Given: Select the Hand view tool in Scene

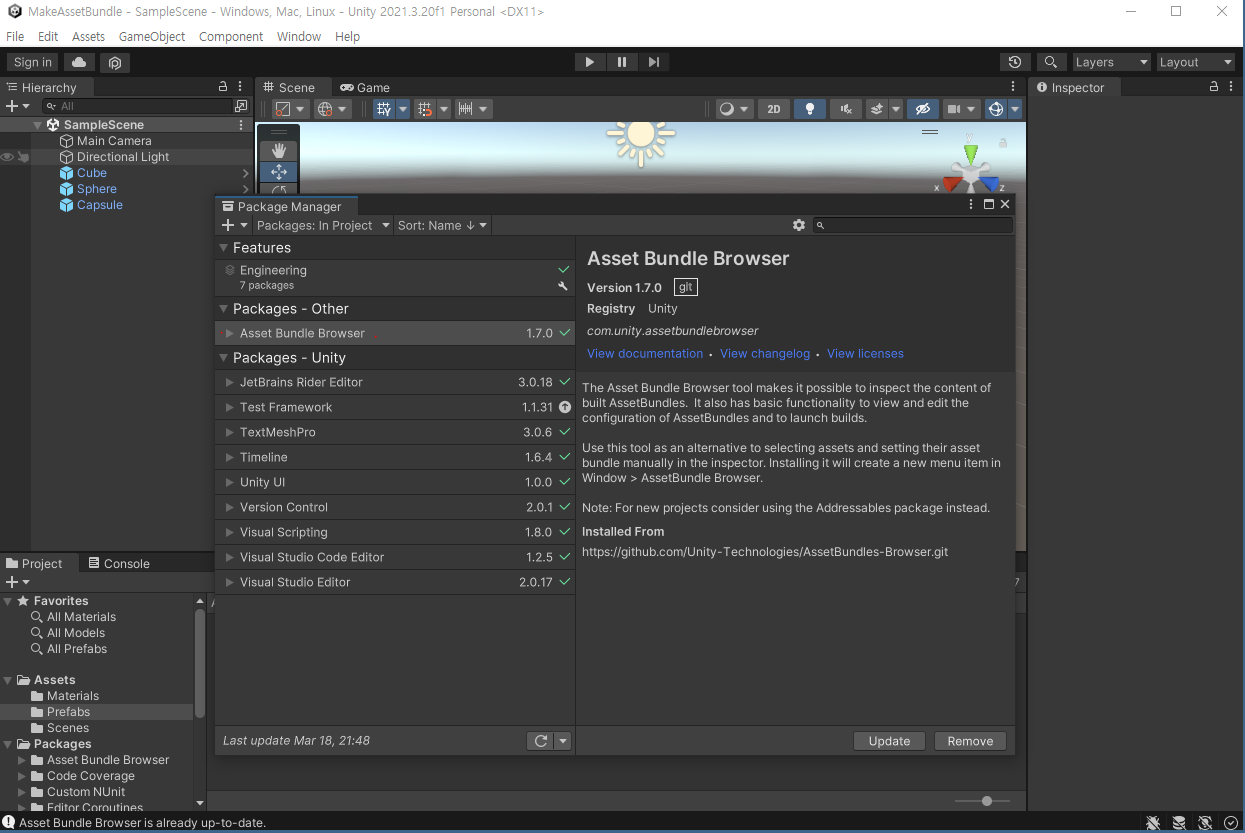Looking at the screenshot, I should pos(279,150).
